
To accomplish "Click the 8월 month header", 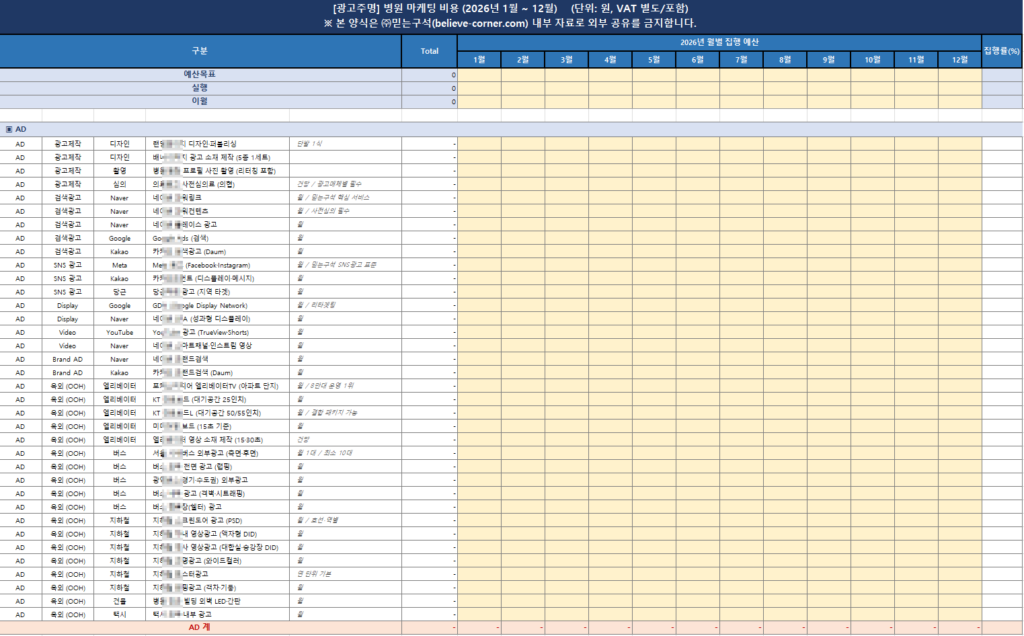I will coord(785,59).
